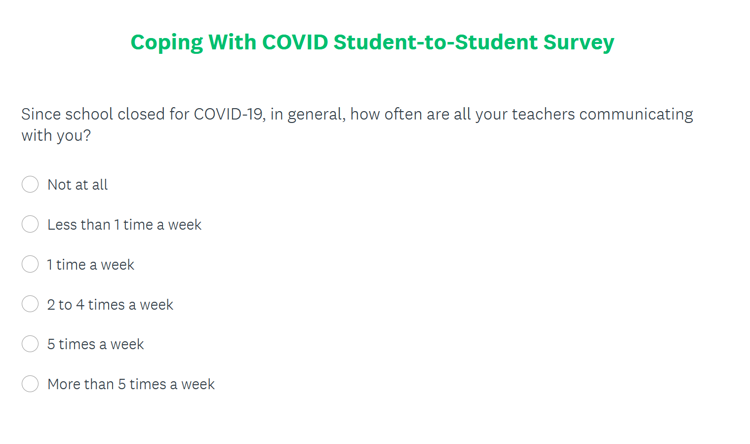Select the '1 time a week' radio button
This screenshot has width=750, height=444.
30,264
